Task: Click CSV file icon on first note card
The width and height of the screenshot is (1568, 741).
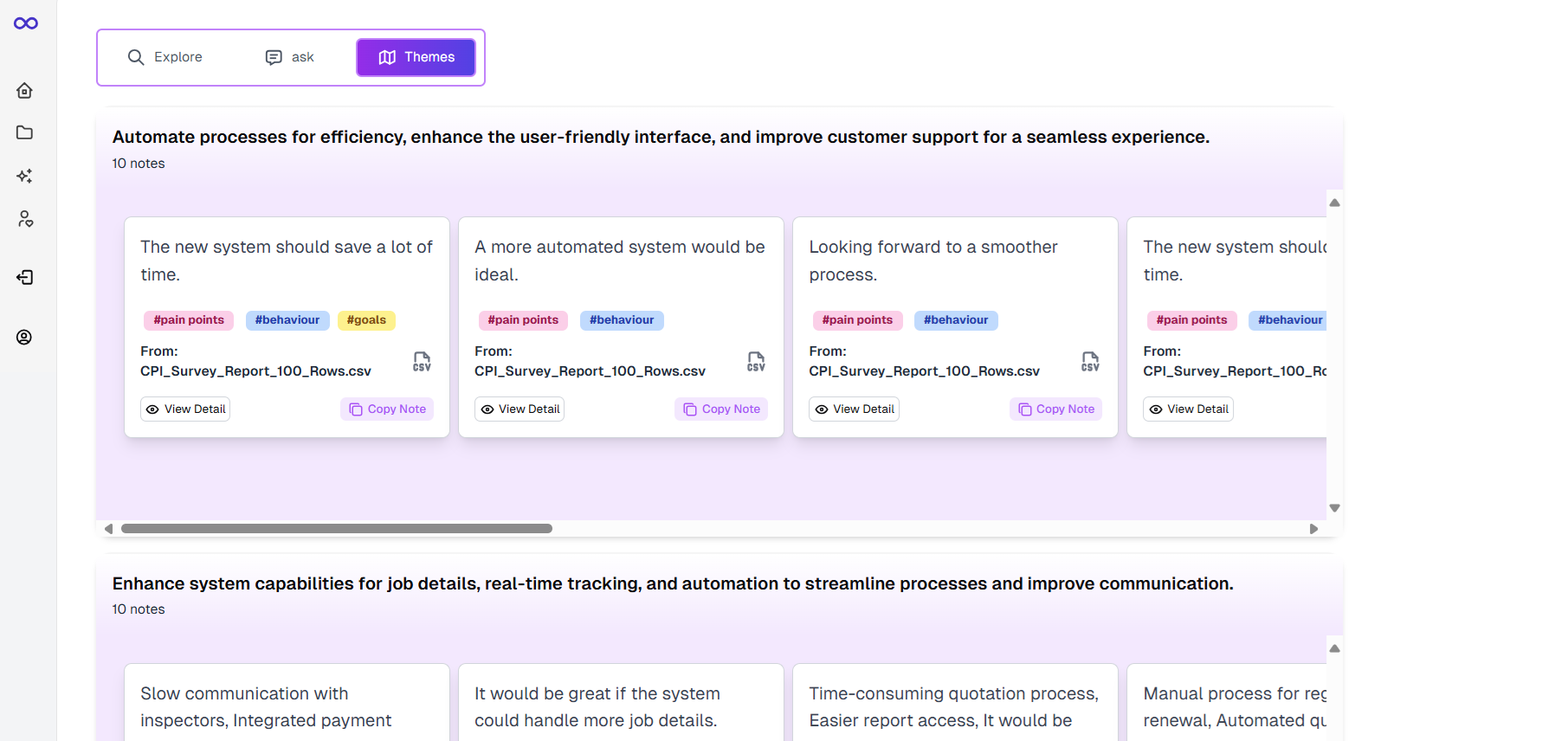Action: (x=422, y=362)
